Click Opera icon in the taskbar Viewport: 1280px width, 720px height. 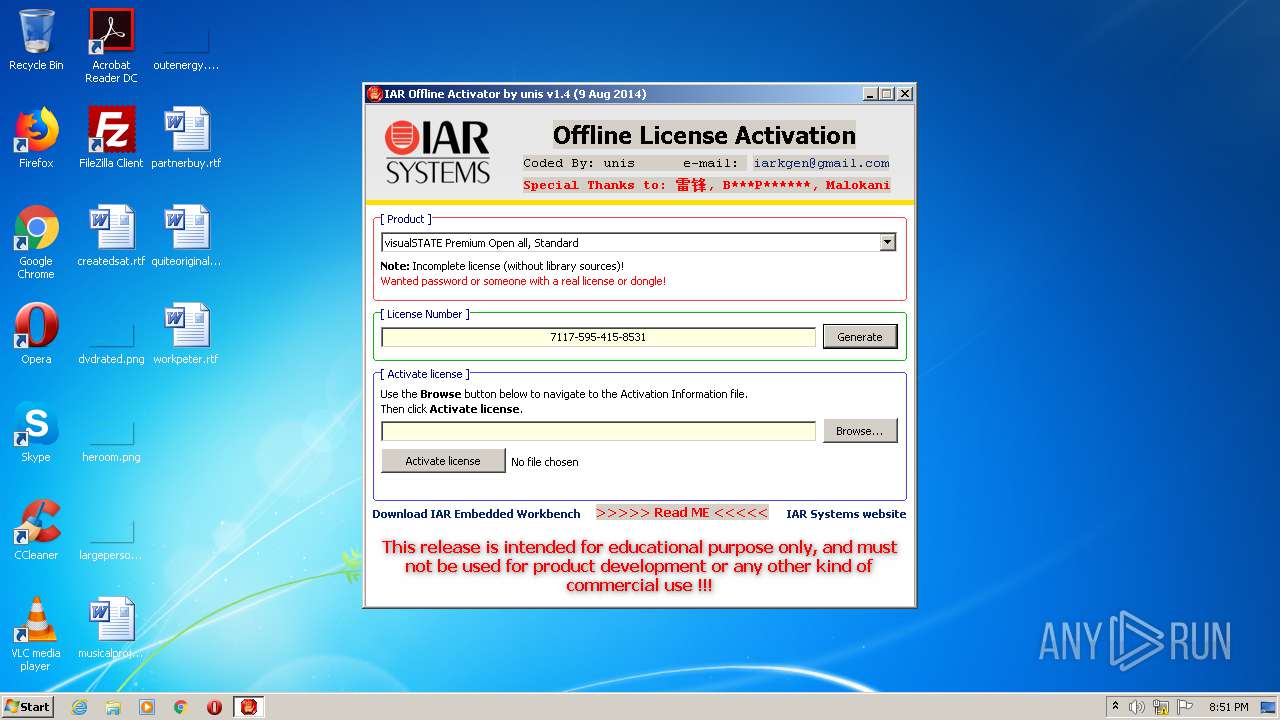click(x=214, y=707)
